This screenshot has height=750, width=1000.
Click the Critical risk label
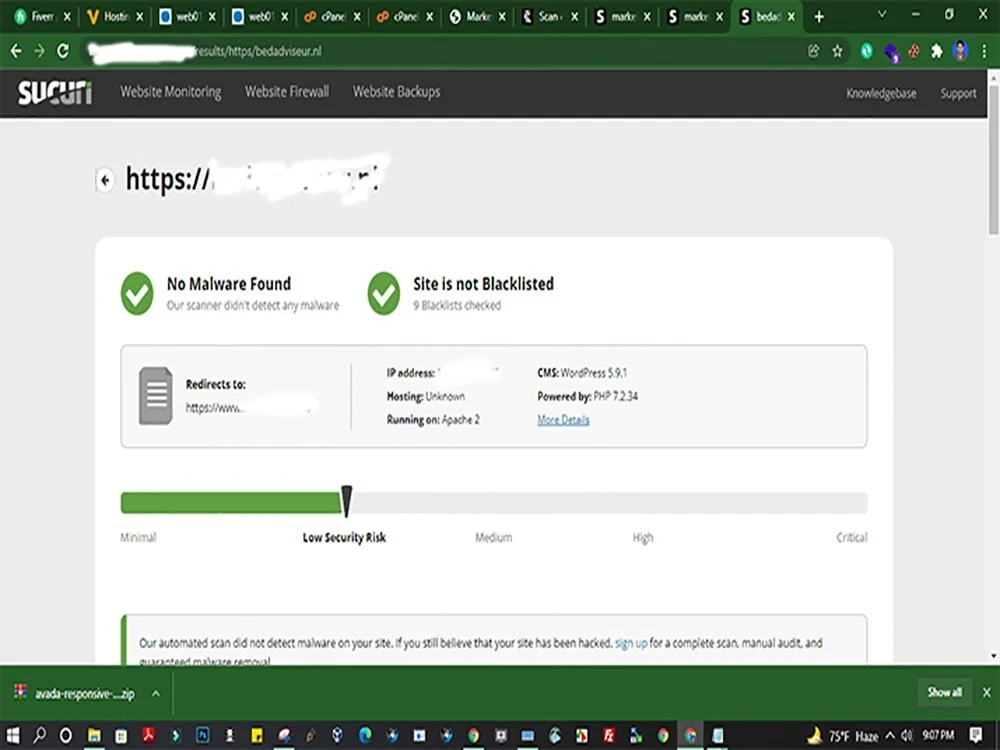(851, 538)
